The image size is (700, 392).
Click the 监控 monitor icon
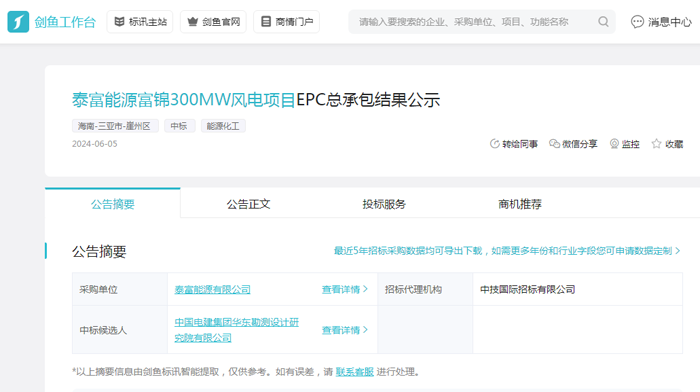point(614,144)
